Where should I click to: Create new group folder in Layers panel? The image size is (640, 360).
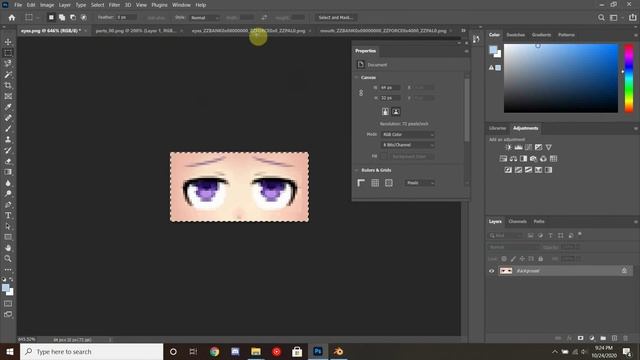(x=603, y=338)
